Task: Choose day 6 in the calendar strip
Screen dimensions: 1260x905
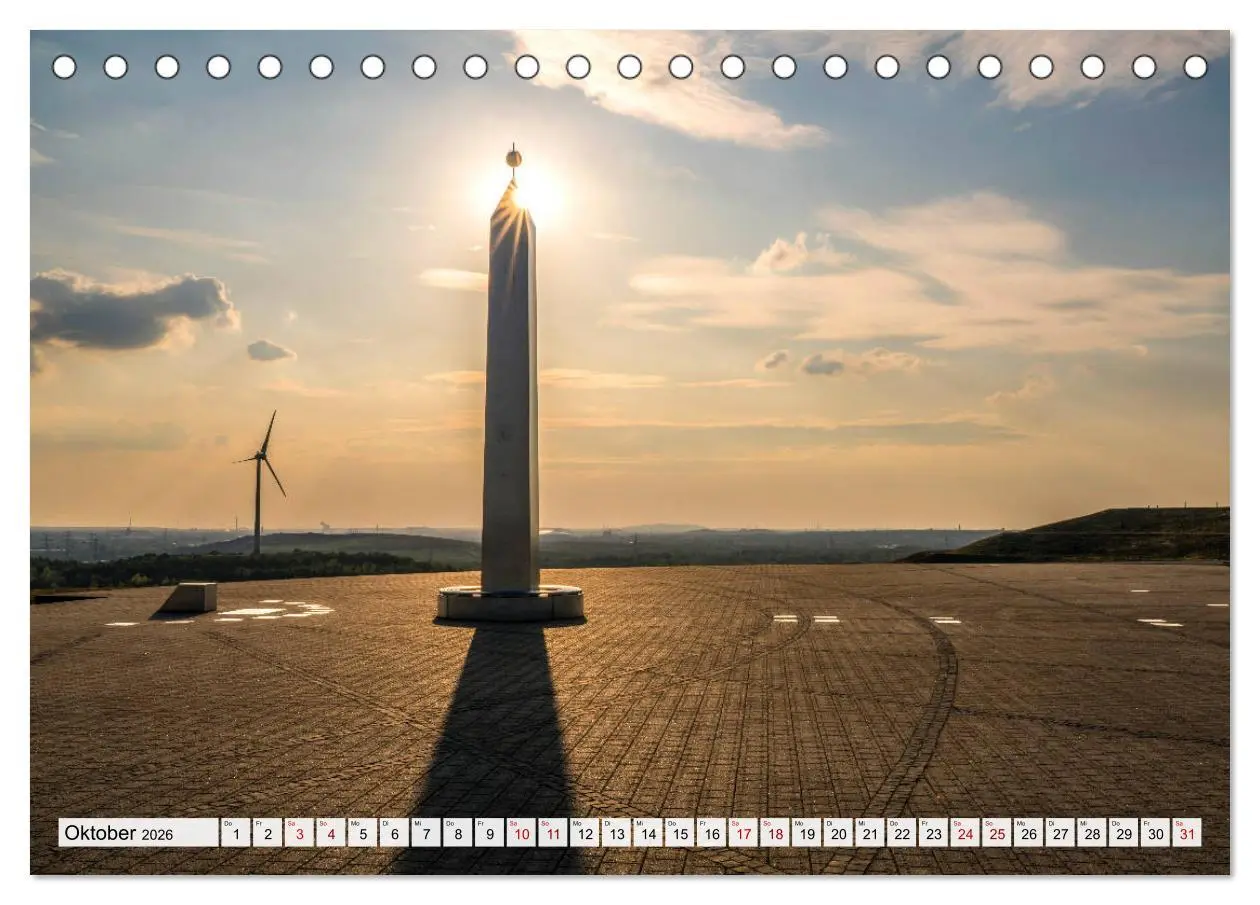Action: click(394, 832)
